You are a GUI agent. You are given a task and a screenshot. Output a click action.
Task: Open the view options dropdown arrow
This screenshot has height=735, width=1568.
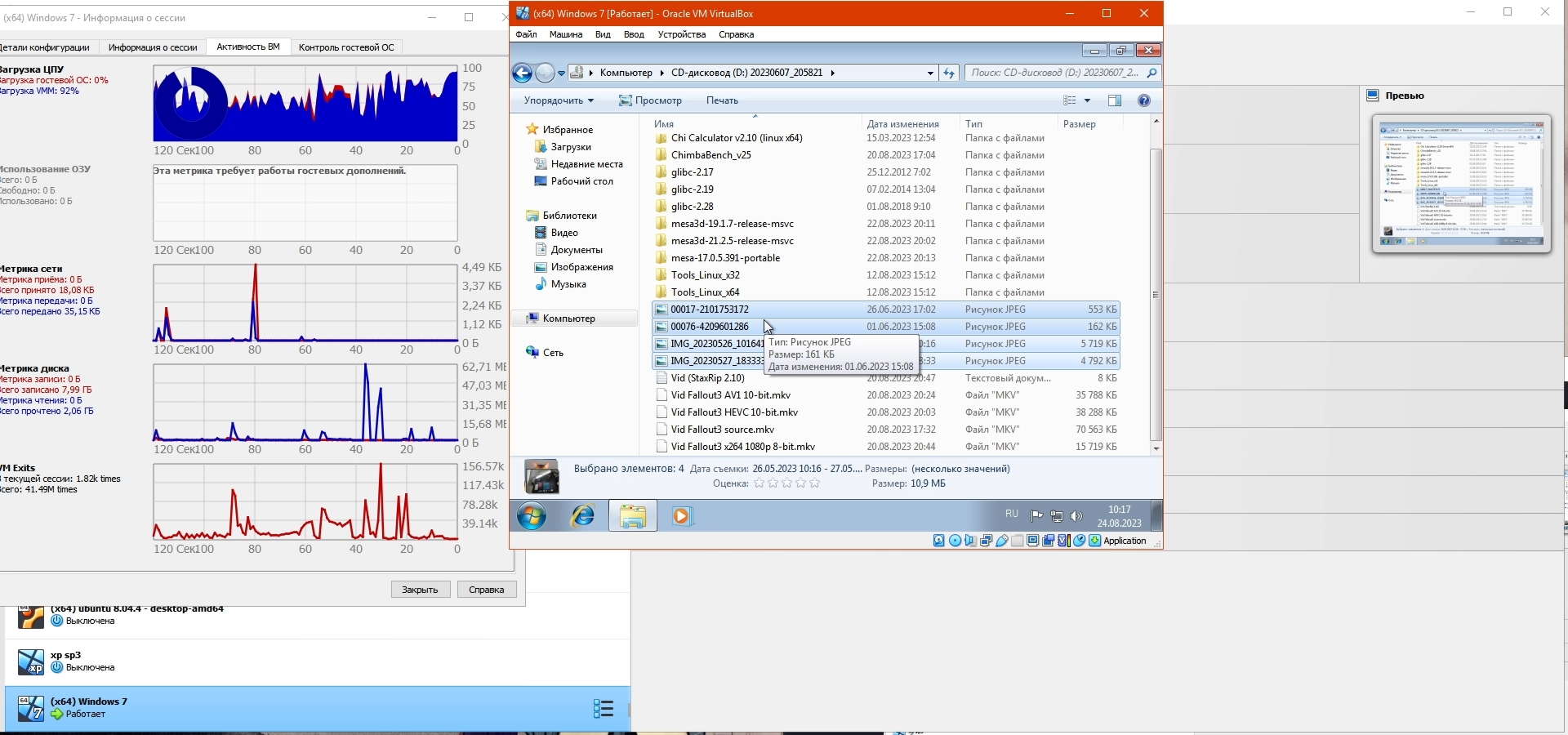[x=1087, y=100]
